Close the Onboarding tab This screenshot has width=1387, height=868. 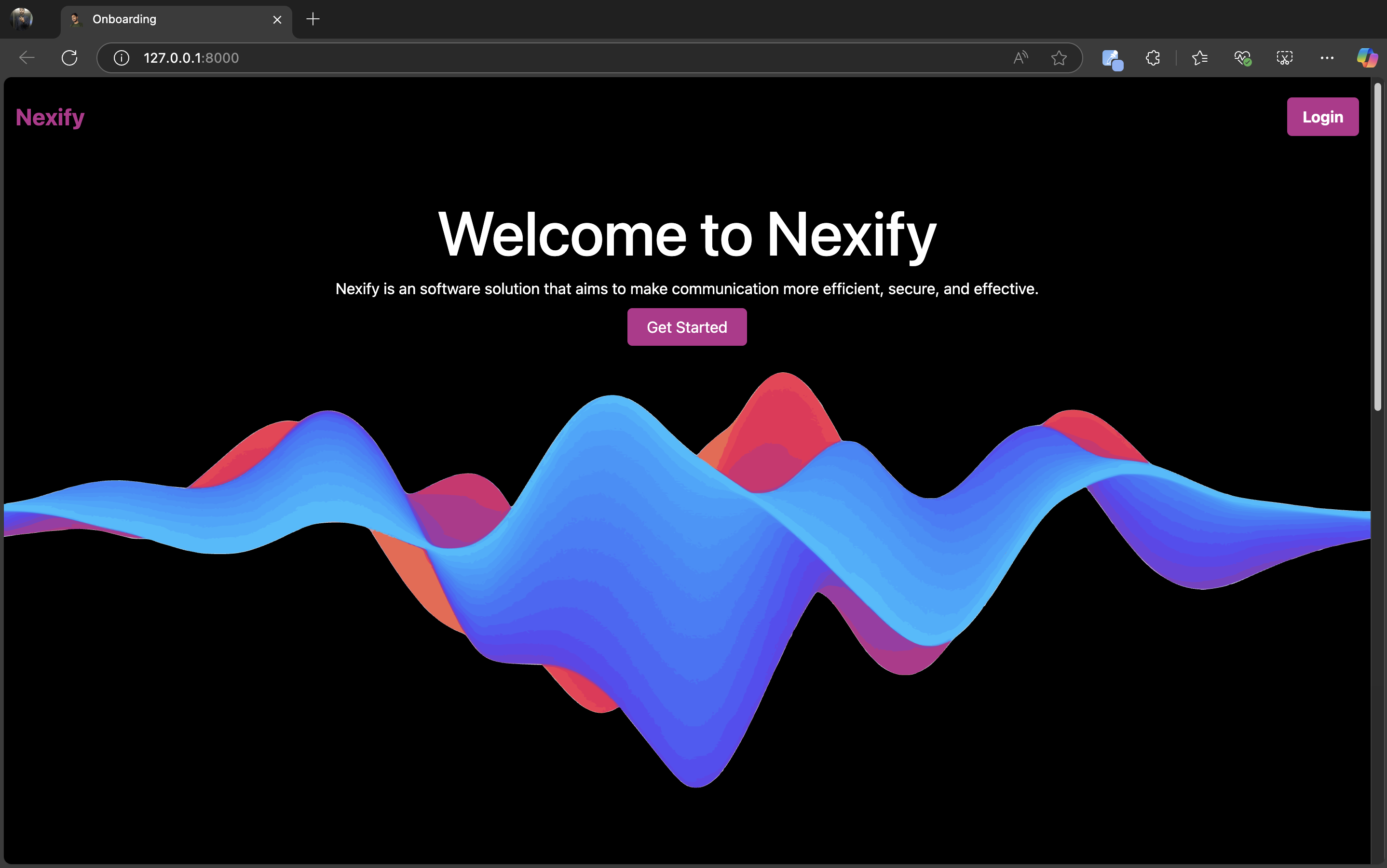pyautogui.click(x=277, y=19)
